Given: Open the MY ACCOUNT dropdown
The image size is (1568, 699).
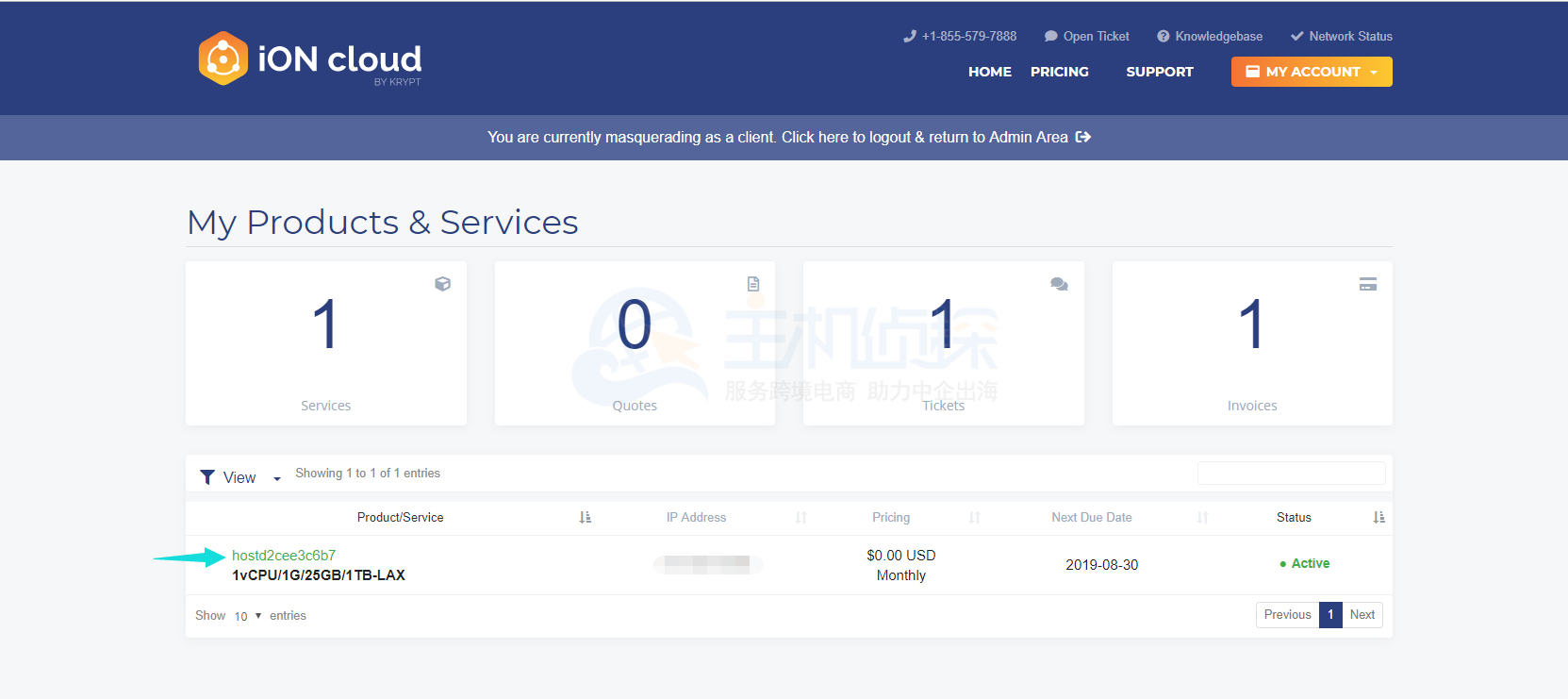Looking at the screenshot, I should pyautogui.click(x=1311, y=72).
